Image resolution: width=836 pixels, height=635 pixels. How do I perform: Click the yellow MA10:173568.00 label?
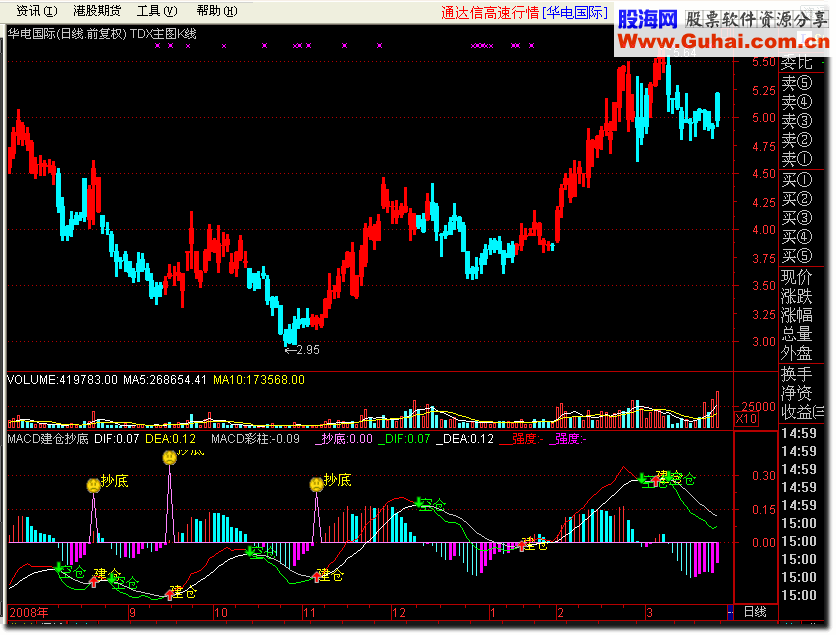click(259, 380)
